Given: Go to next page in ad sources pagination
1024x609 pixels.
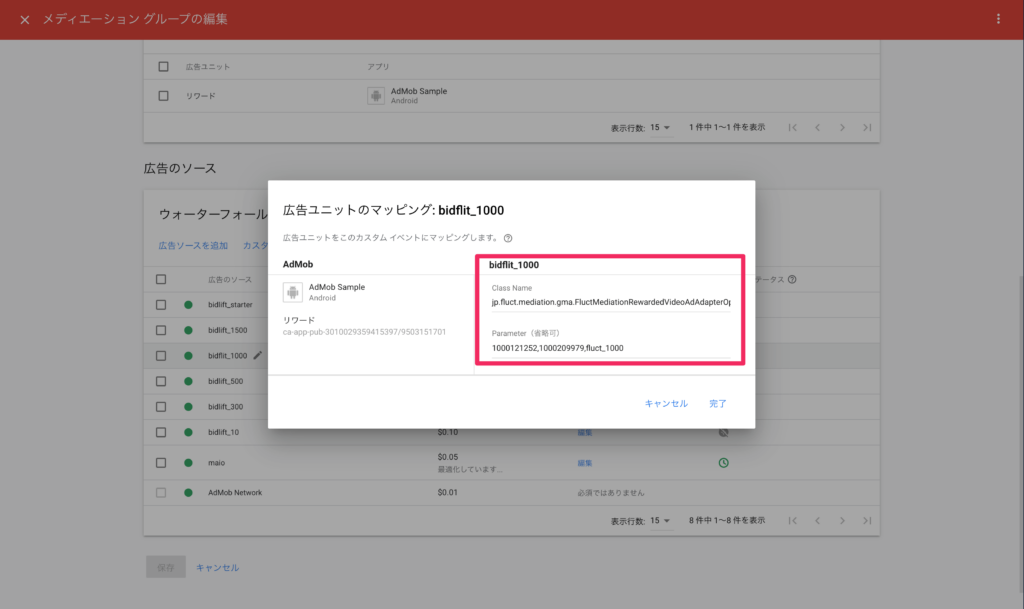Looking at the screenshot, I should pos(842,521).
